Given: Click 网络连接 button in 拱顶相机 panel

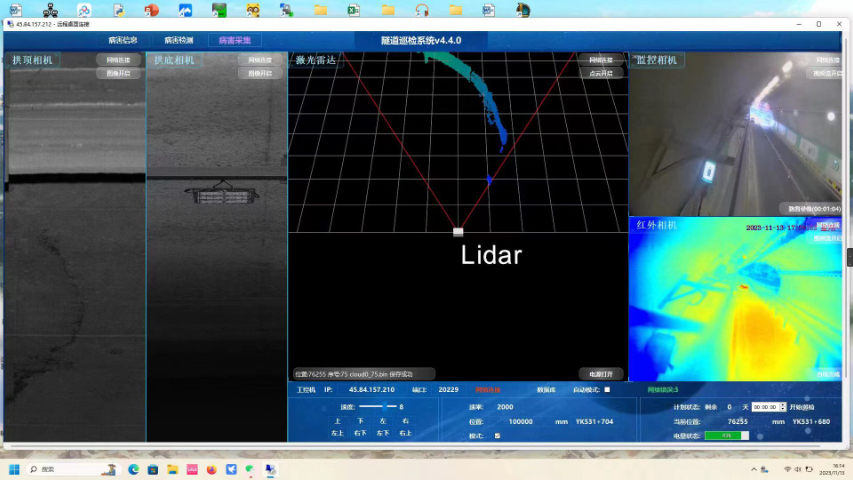Looking at the screenshot, I should [119, 60].
